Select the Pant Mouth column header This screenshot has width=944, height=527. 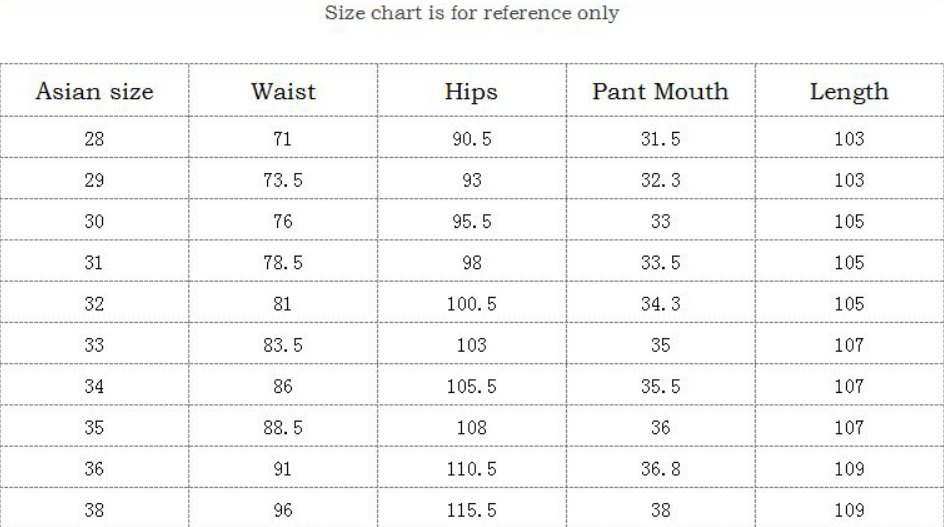tap(660, 92)
